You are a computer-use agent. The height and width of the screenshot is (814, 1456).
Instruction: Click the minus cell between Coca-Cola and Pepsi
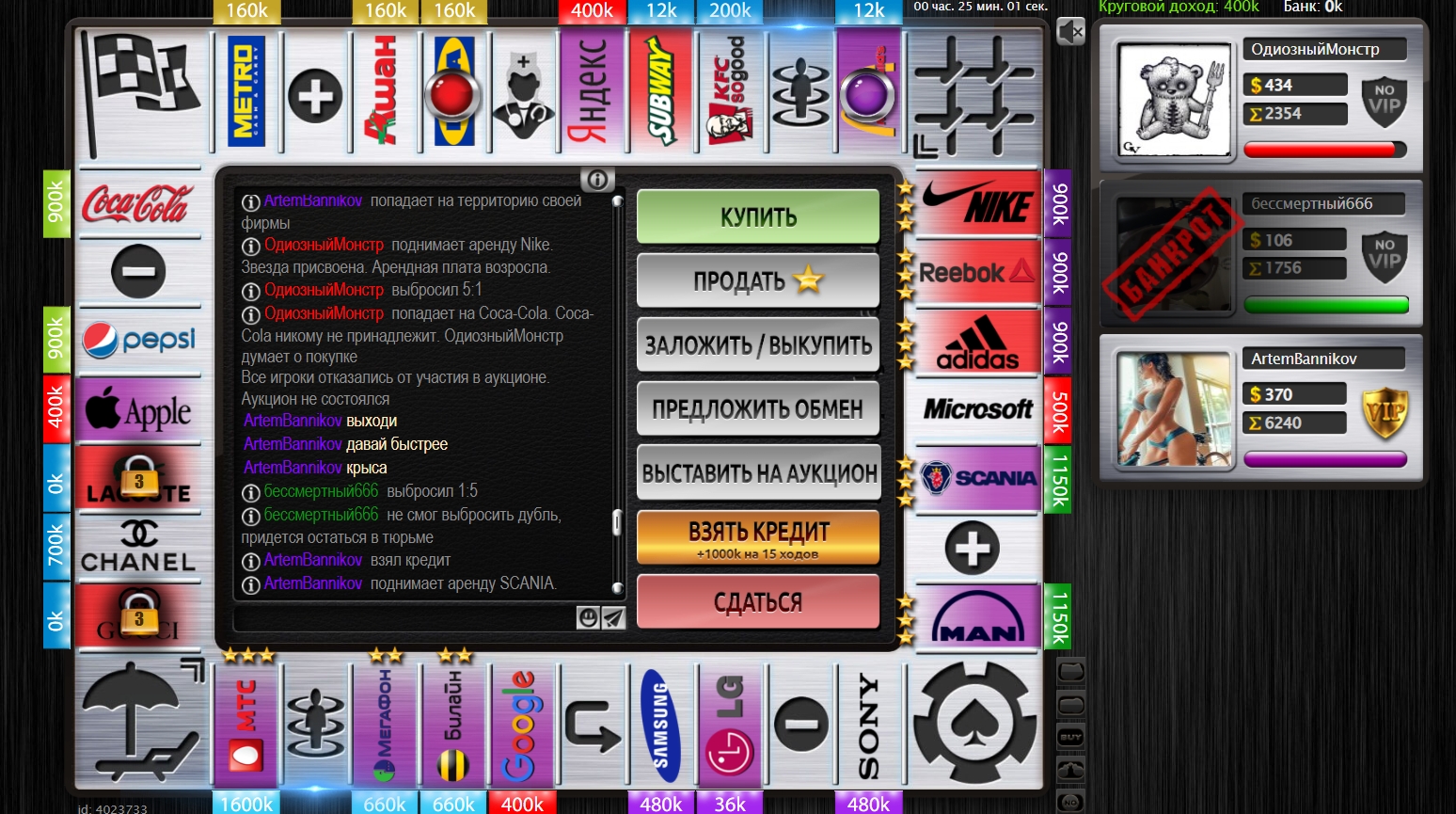point(138,272)
